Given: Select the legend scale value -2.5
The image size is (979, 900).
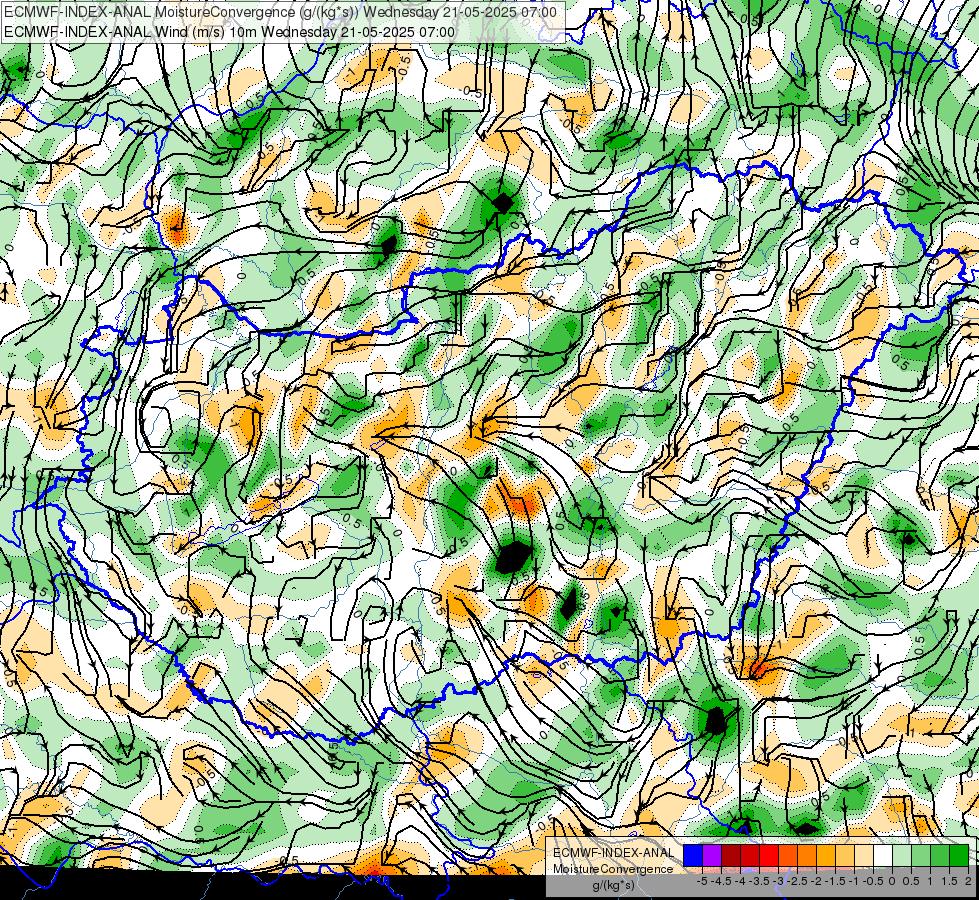Looking at the screenshot, I should [x=797, y=881].
